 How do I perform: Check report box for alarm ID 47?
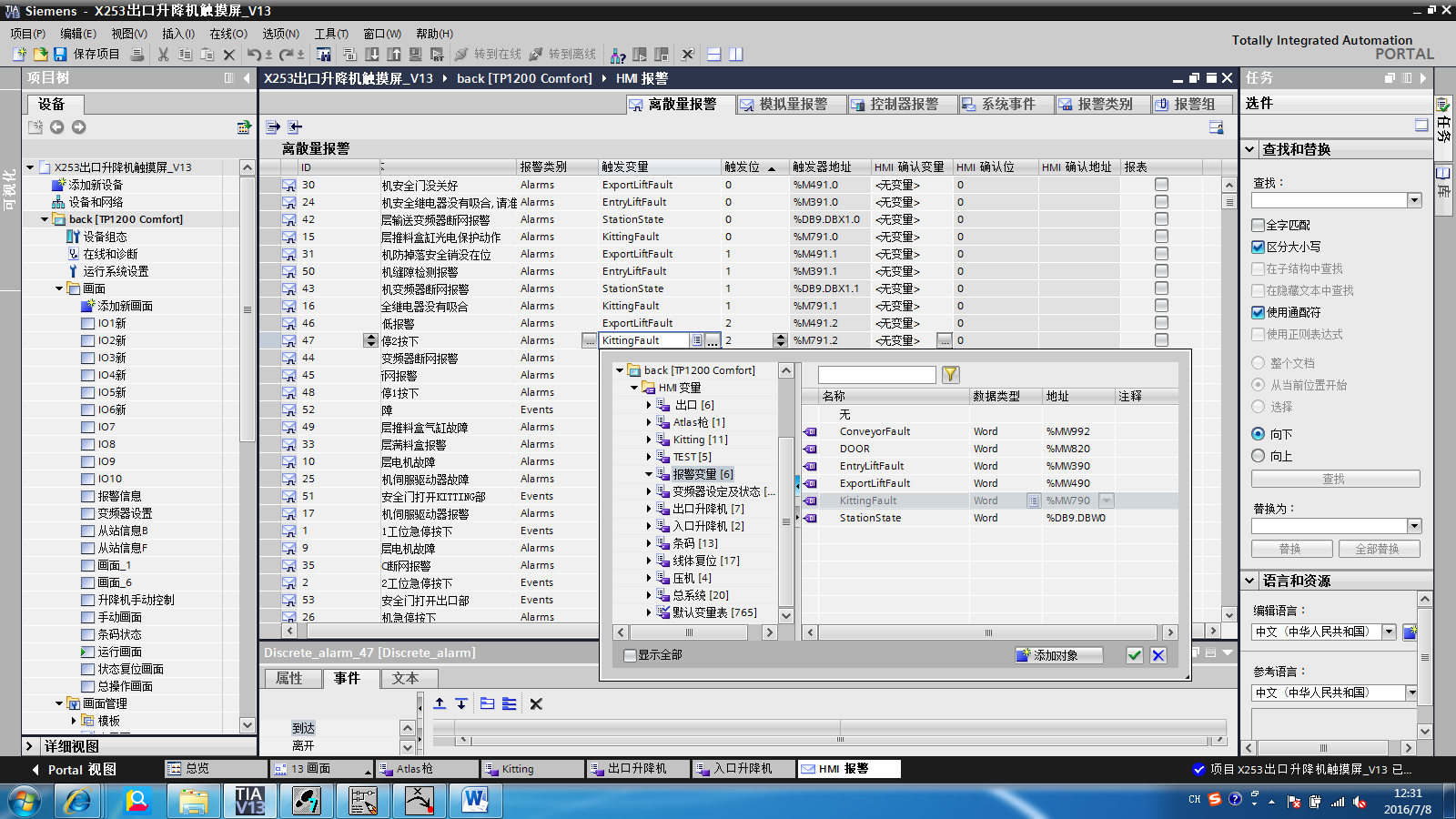(1161, 340)
